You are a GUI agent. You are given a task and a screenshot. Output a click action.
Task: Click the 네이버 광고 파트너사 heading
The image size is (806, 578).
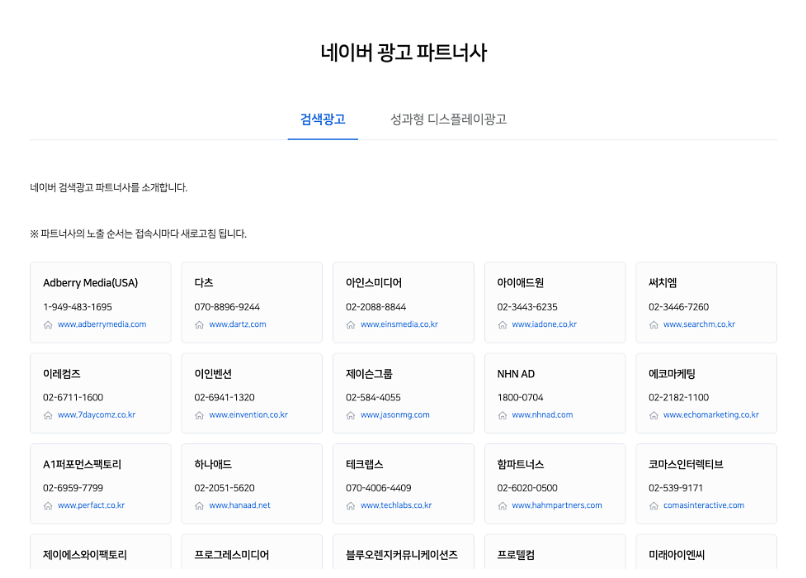404,52
